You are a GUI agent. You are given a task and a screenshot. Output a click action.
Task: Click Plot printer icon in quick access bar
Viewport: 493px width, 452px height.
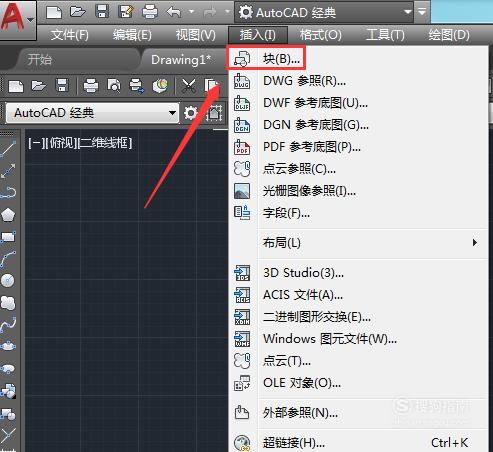(x=150, y=12)
